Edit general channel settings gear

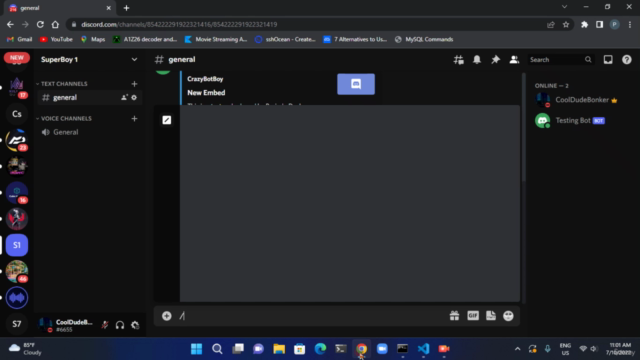pos(134,98)
